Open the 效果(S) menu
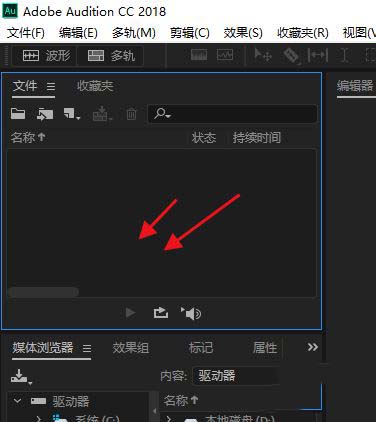 click(x=243, y=33)
